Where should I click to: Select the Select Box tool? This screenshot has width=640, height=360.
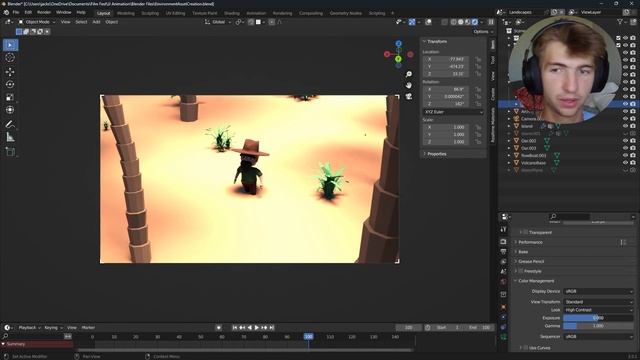[10, 45]
